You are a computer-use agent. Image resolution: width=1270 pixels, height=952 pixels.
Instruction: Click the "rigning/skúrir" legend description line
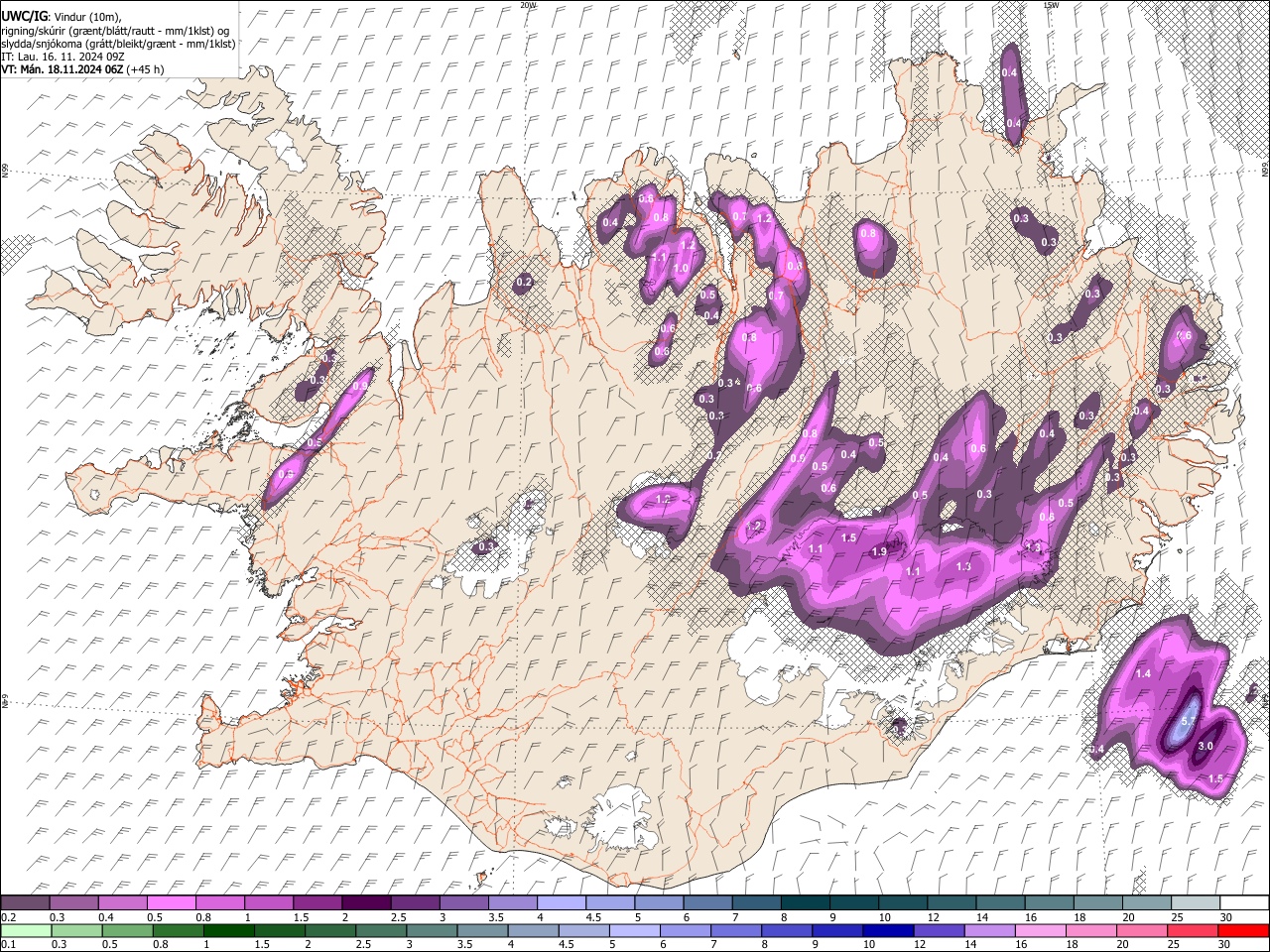tap(115, 31)
